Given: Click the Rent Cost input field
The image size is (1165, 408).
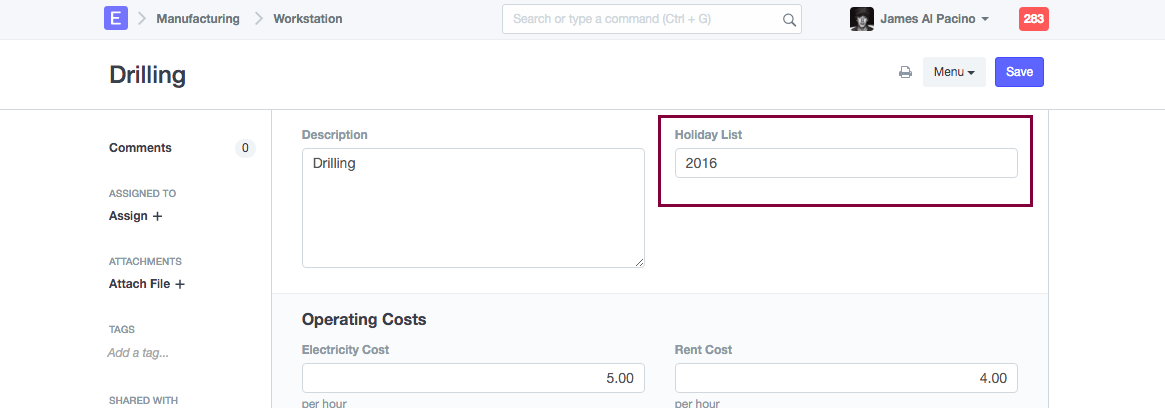Looking at the screenshot, I should pos(846,378).
